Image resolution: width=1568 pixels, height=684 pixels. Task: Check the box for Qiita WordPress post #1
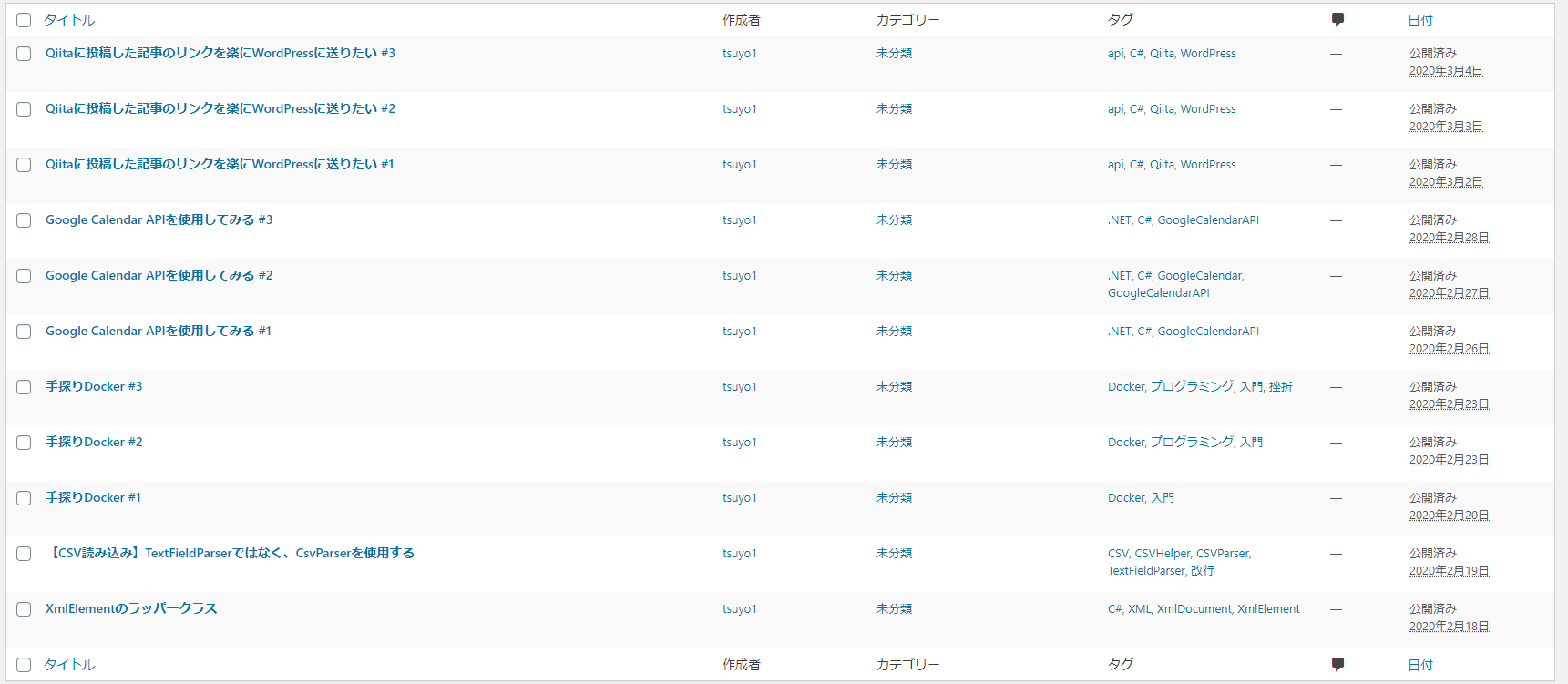[24, 165]
